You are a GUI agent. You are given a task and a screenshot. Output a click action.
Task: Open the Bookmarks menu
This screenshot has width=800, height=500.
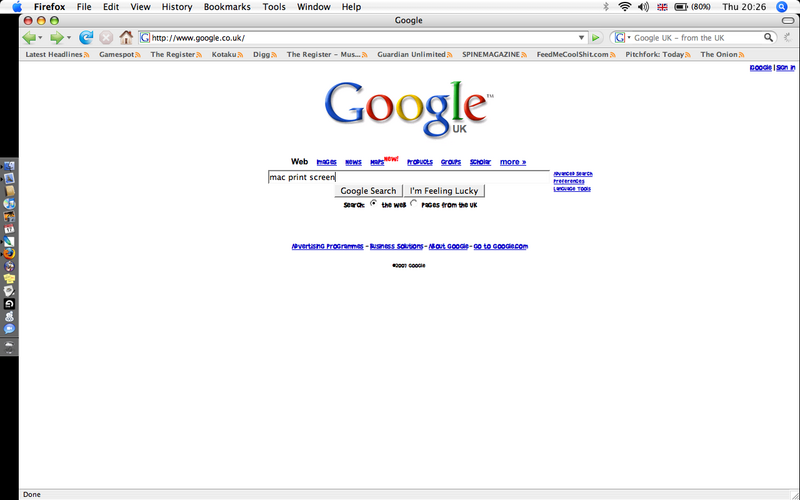(x=227, y=7)
